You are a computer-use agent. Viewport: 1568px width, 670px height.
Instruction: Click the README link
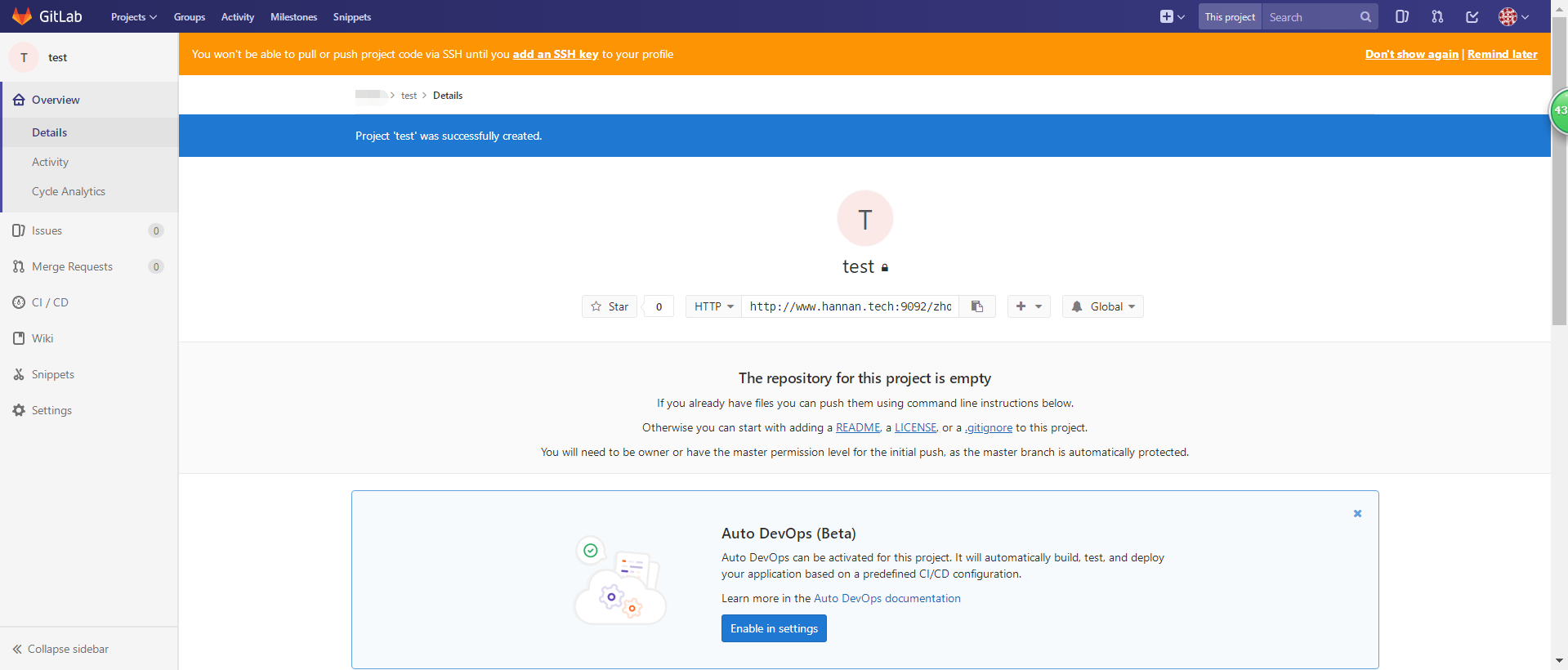tap(858, 427)
